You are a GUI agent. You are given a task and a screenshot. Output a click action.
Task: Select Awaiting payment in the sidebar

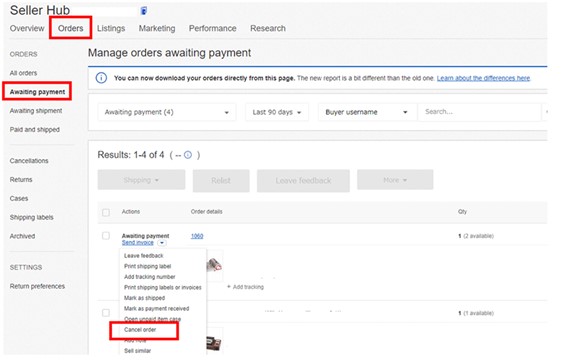pyautogui.click(x=37, y=92)
